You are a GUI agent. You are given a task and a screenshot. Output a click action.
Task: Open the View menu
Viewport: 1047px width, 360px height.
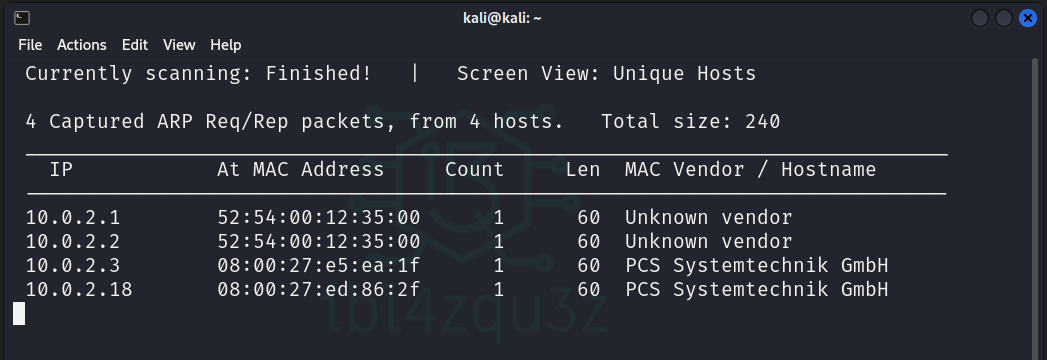coord(179,45)
